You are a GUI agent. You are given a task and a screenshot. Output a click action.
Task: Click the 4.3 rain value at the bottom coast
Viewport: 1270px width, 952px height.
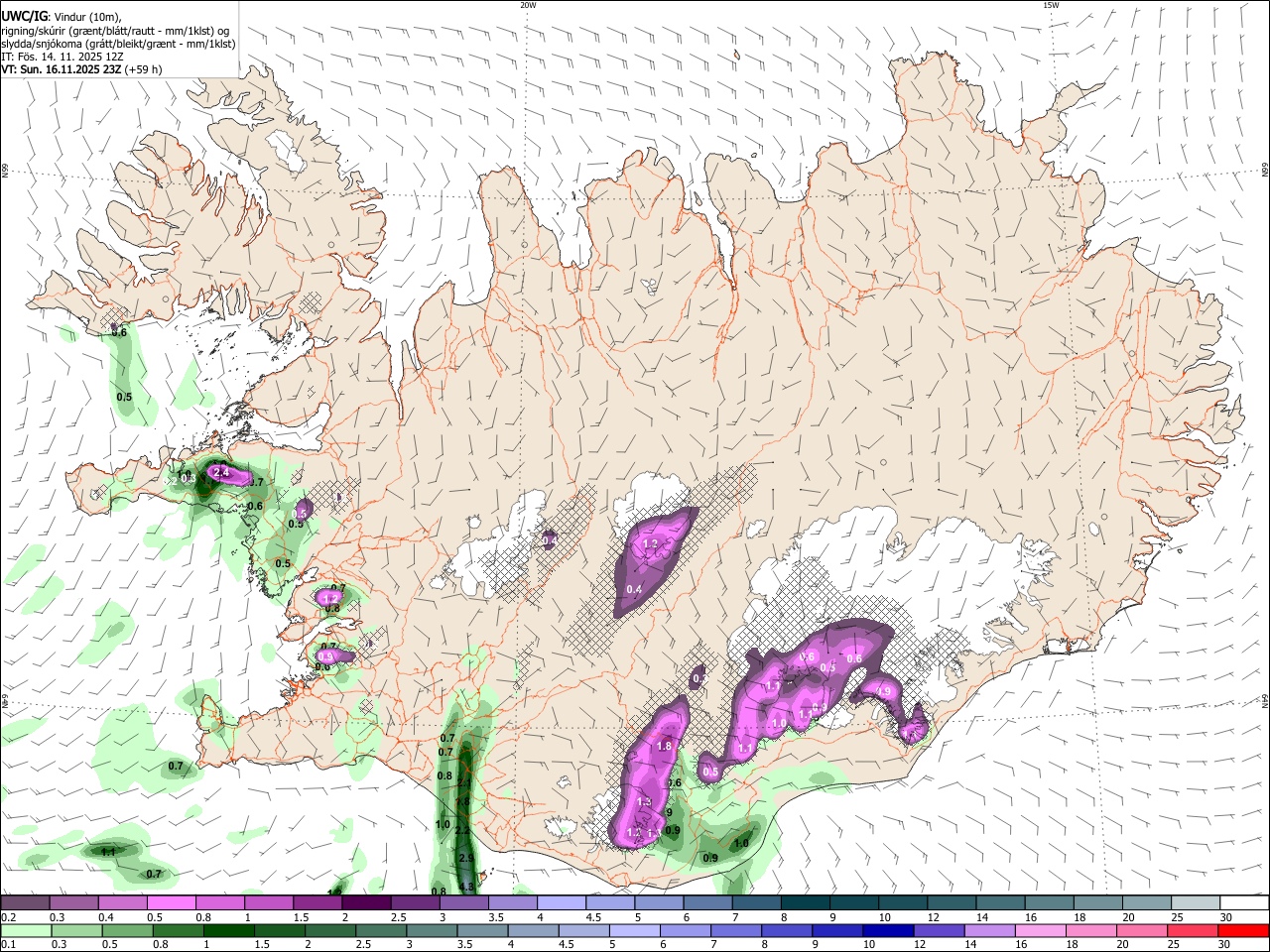point(466,887)
